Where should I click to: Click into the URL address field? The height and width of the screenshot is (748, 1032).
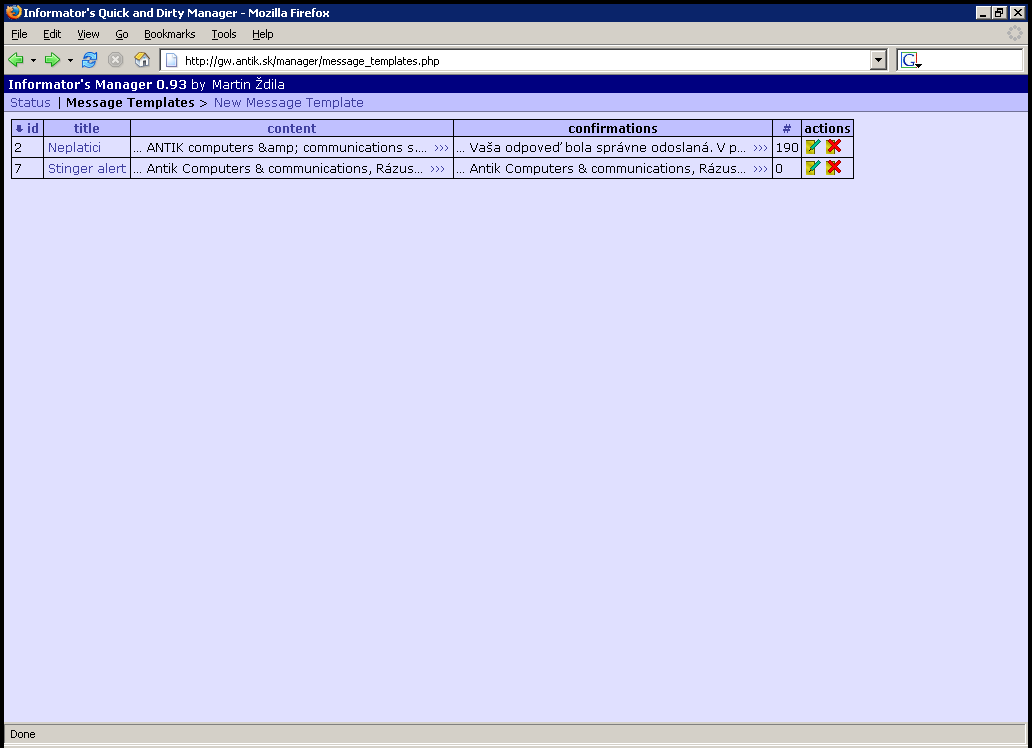[520, 61]
